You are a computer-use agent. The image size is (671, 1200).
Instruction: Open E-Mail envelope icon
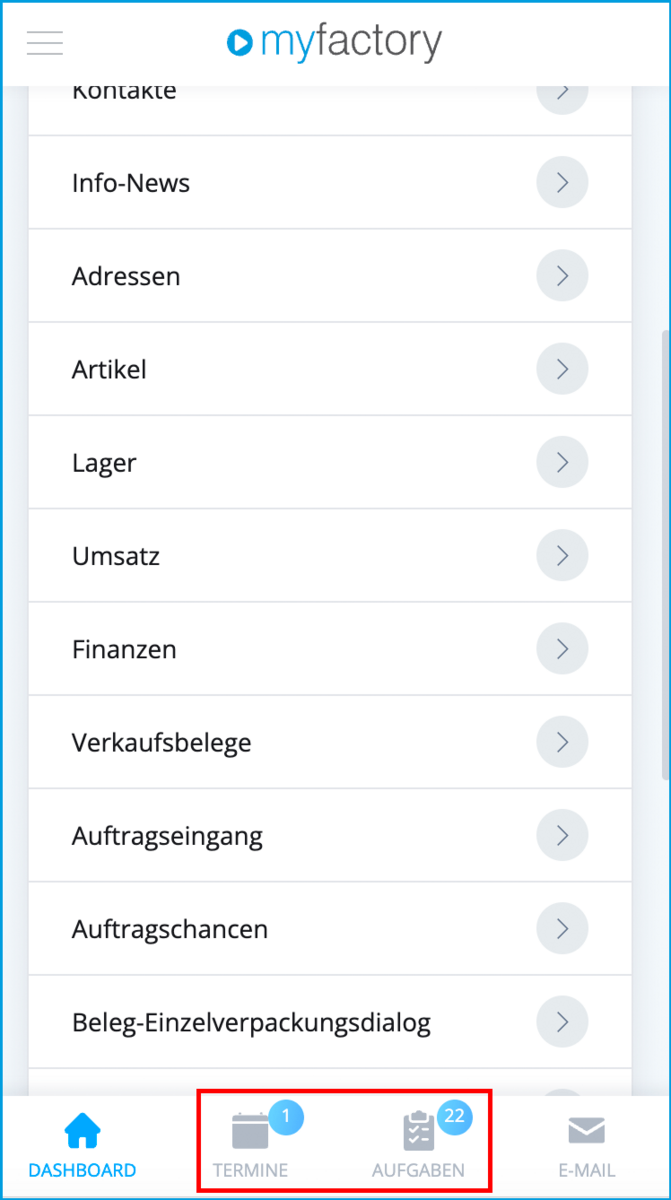(x=586, y=1131)
